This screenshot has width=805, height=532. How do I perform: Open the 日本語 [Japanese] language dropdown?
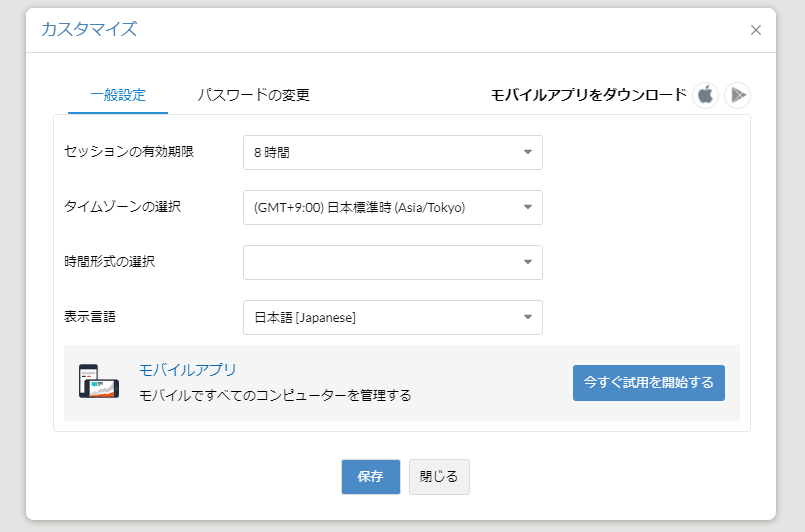tap(392, 317)
